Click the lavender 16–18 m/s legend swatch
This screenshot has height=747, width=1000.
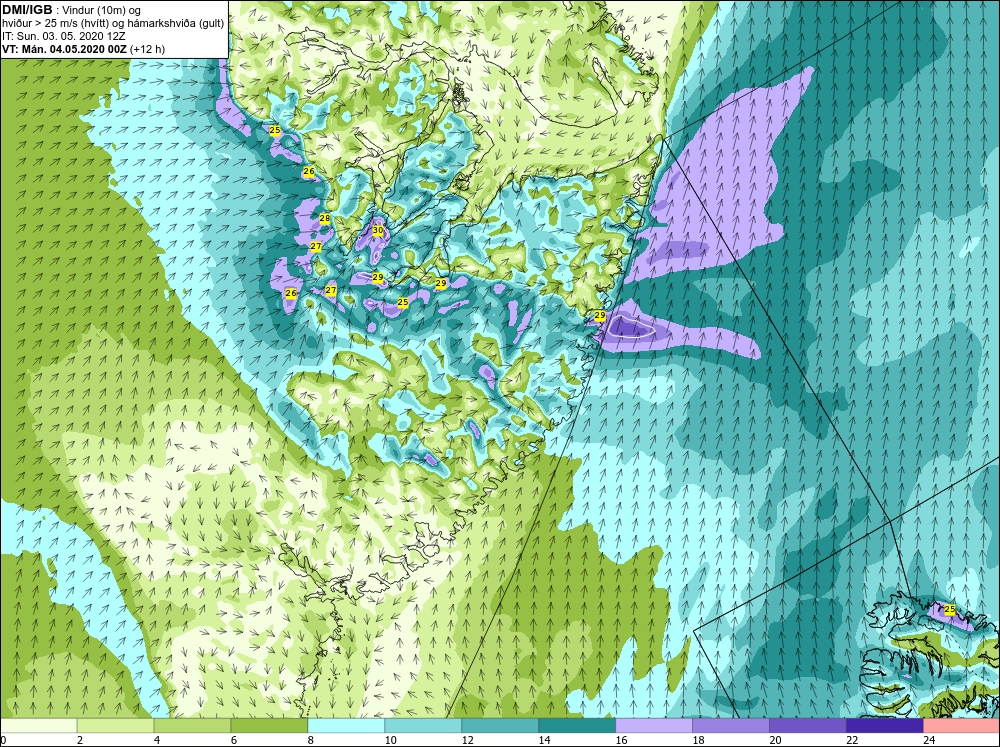tap(654, 726)
